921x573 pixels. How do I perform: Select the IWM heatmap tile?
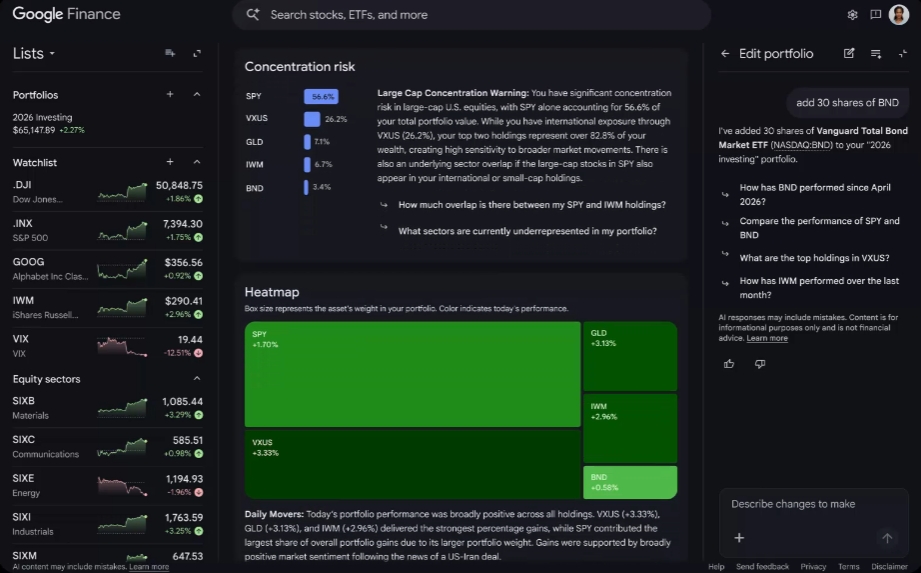pos(630,429)
